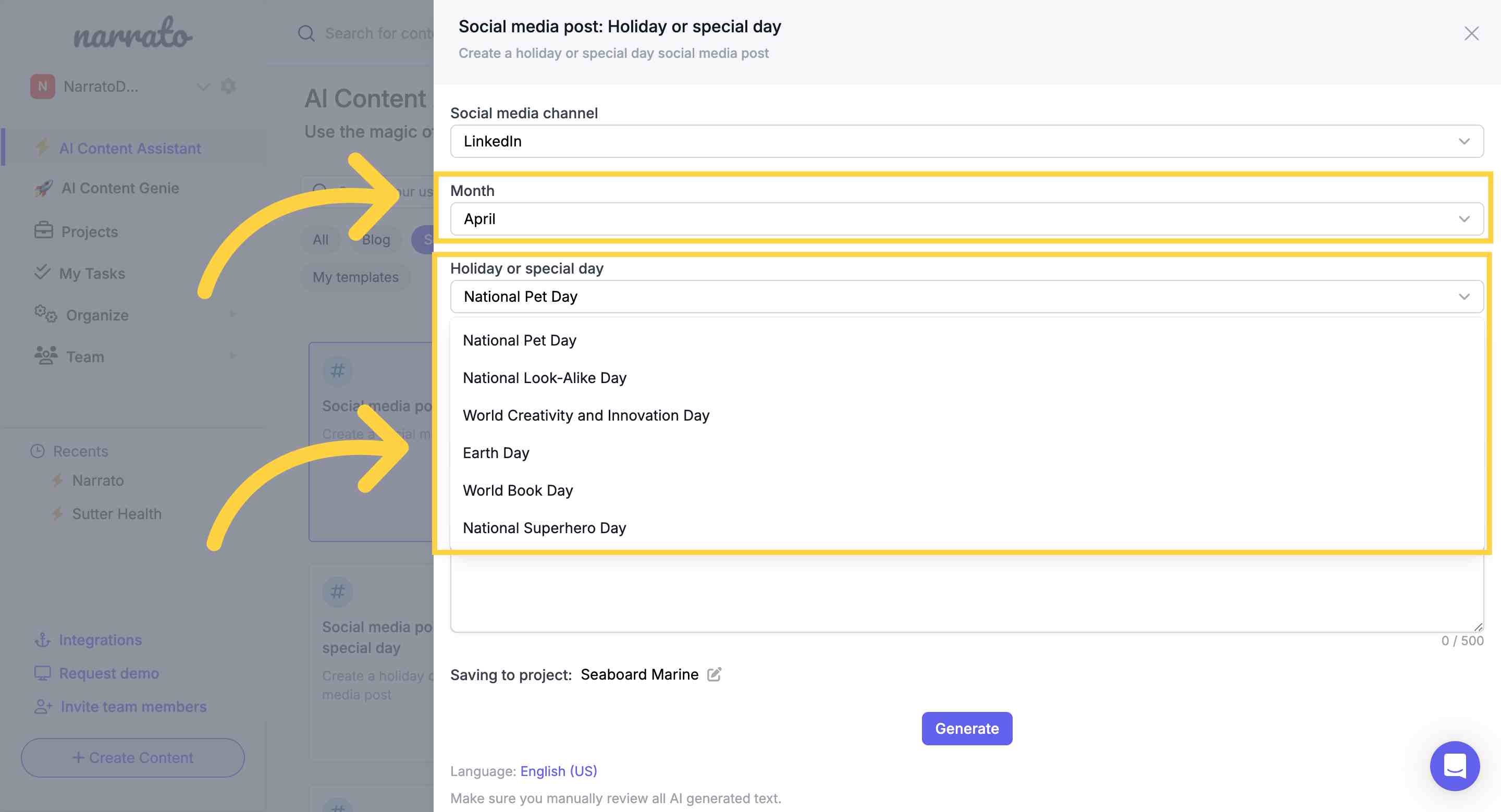
Task: Click the Search for content field
Action: [379, 33]
